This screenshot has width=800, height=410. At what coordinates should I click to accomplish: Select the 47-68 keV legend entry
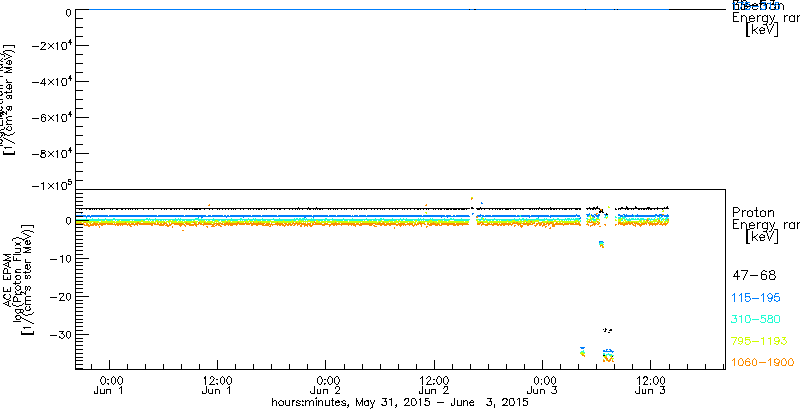754,276
